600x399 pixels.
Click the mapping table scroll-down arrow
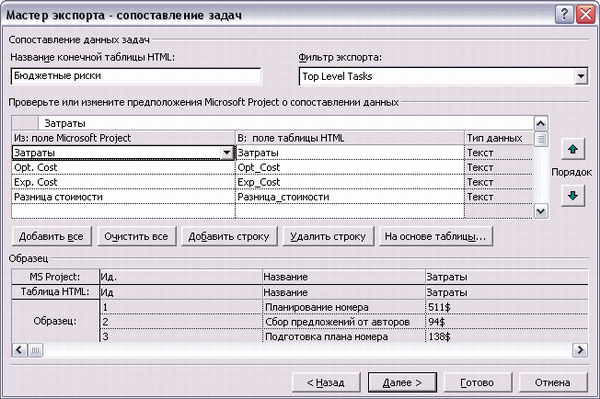tap(541, 211)
